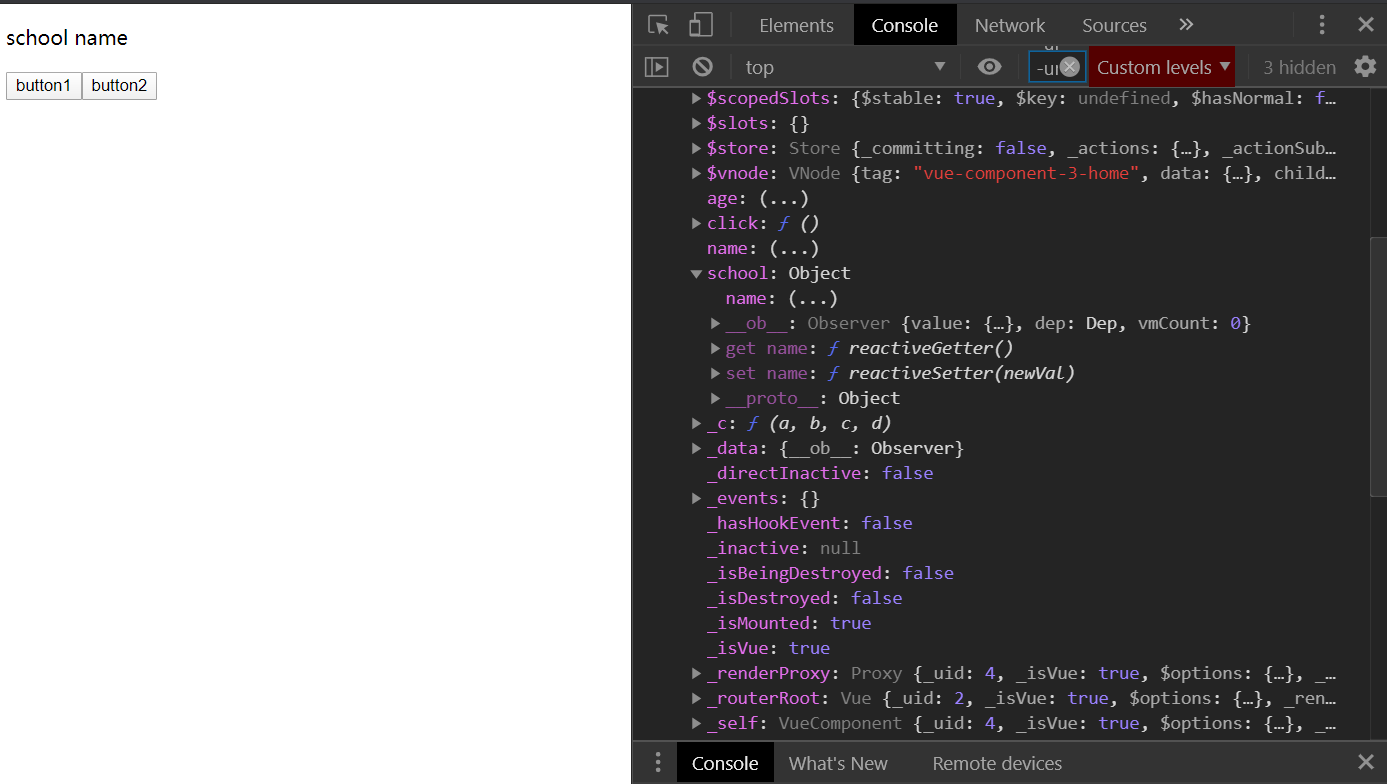Open console settings gear icon

1365,67
